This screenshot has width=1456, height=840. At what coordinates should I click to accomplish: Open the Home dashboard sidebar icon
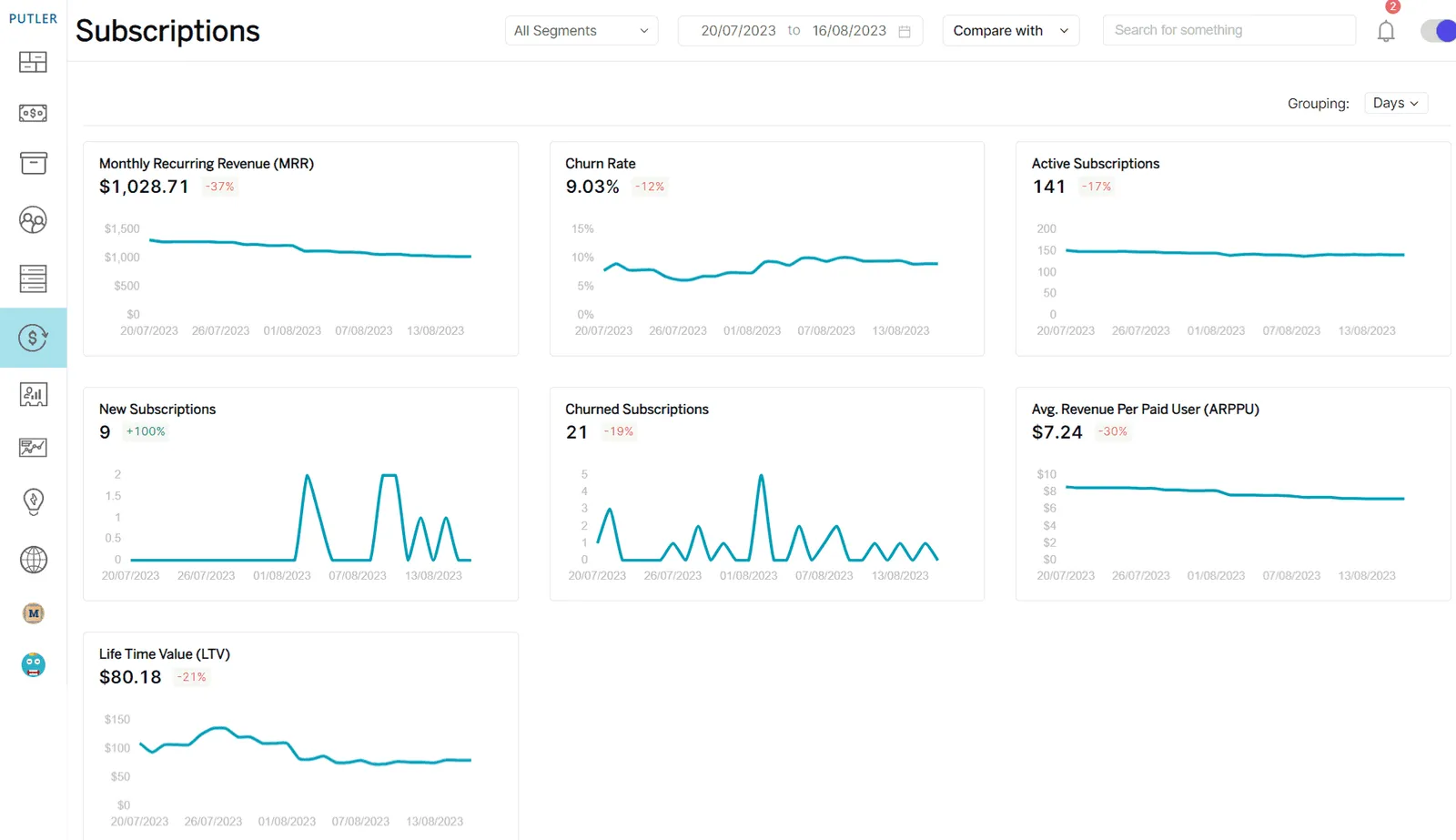pyautogui.click(x=33, y=62)
